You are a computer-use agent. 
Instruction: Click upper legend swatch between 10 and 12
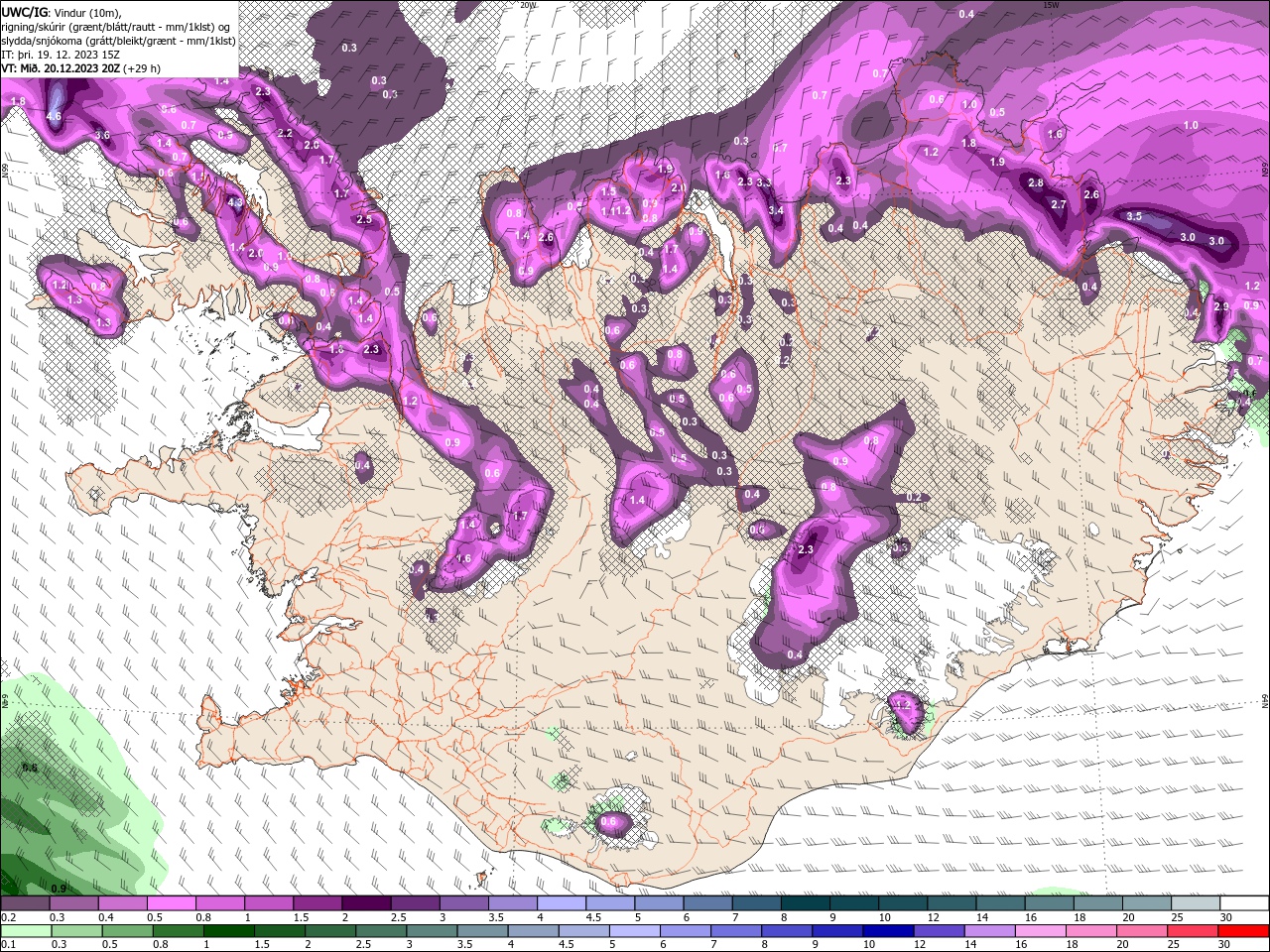point(903,902)
